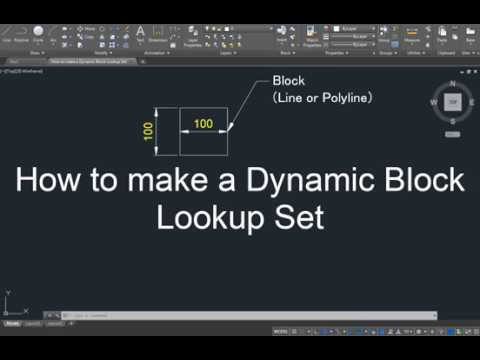
Task: Click the command line input field
Action: [x=248, y=315]
